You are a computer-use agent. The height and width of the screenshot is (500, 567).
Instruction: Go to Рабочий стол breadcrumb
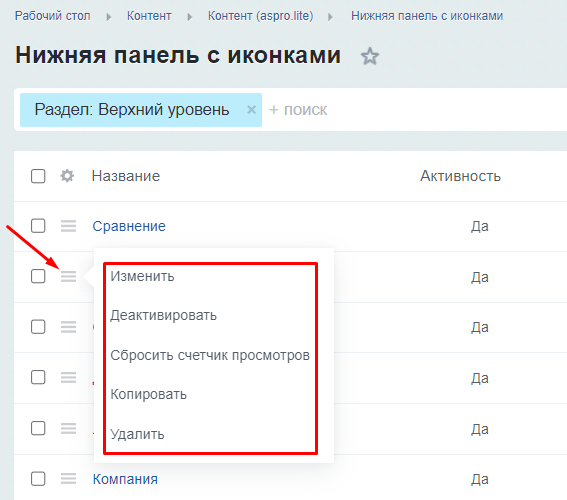52,16
